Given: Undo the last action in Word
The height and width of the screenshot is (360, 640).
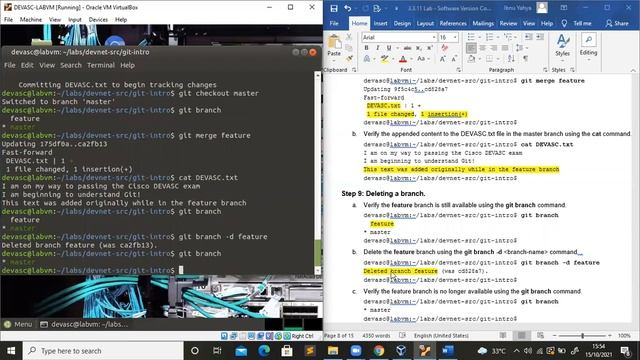Looking at the screenshot, I should [x=347, y=8].
